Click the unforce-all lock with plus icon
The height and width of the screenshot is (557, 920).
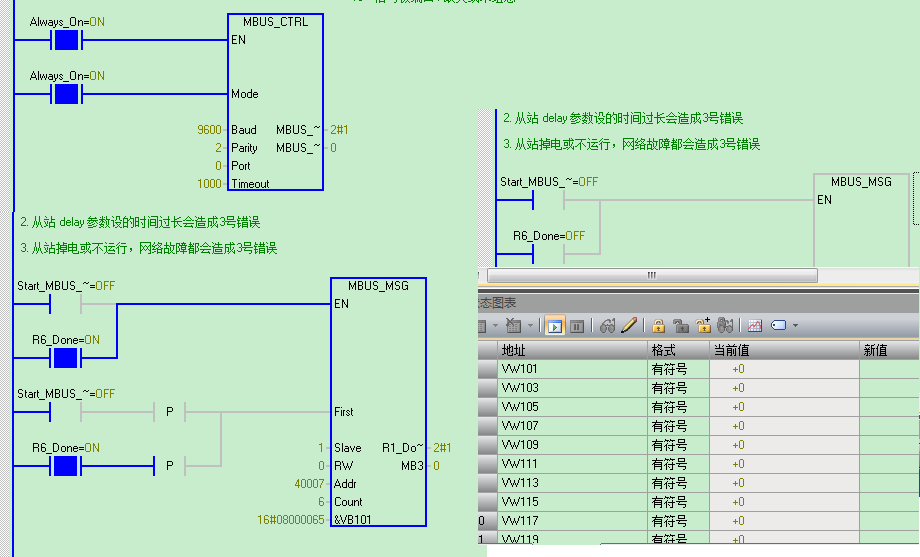click(x=703, y=325)
